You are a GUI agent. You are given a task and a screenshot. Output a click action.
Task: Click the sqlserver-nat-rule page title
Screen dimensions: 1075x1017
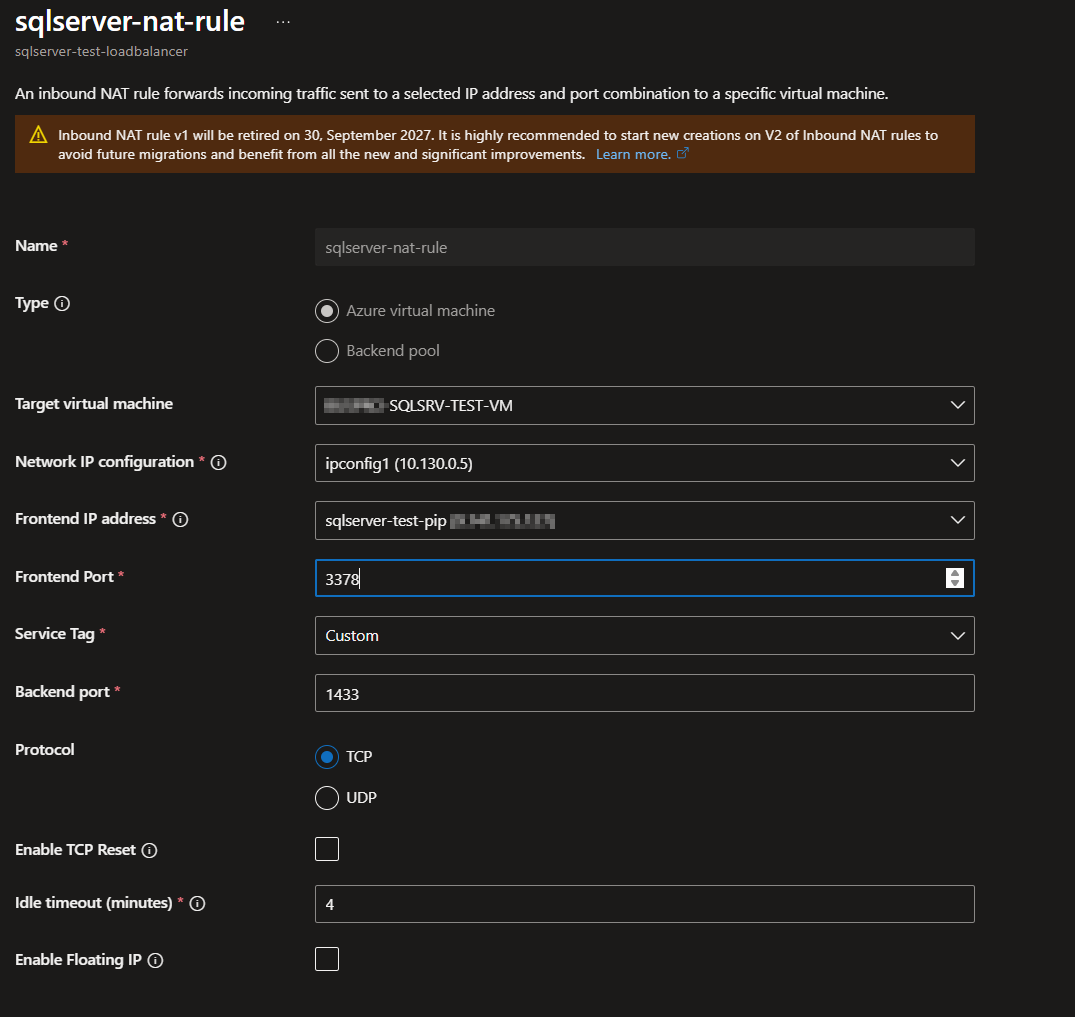[x=130, y=22]
